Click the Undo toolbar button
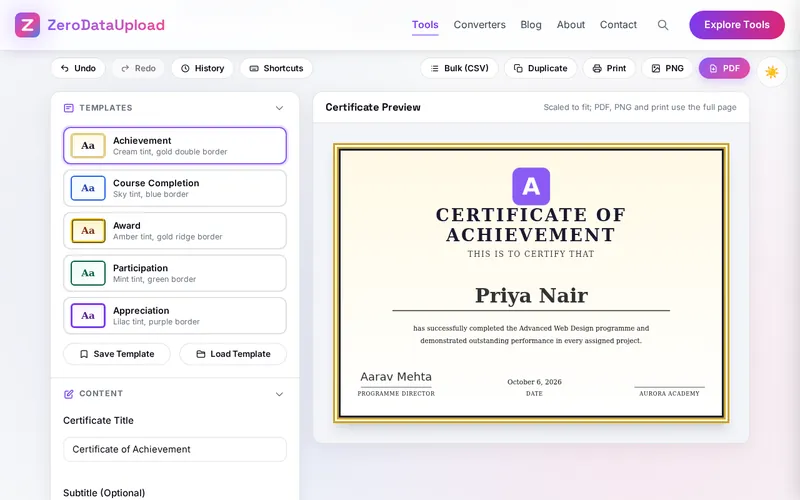Viewport: 800px width, 500px height. point(78,68)
